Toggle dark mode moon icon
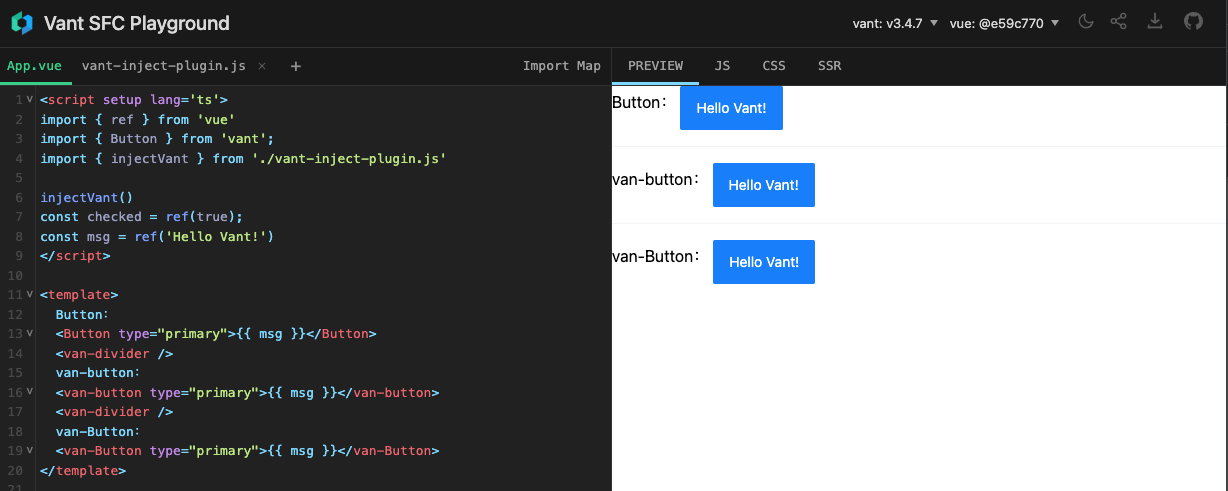This screenshot has width=1228, height=491. tap(1086, 22)
